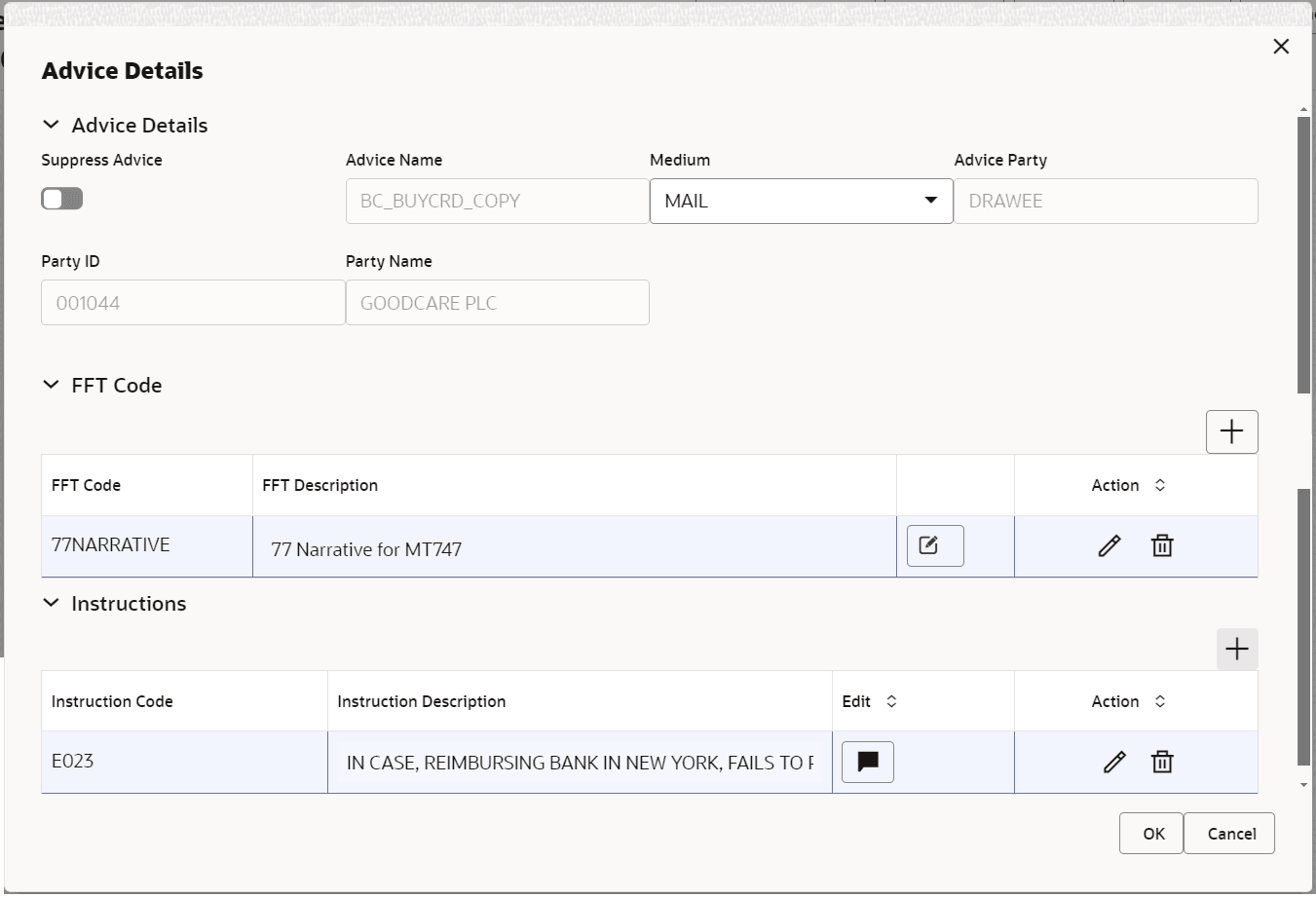This screenshot has height=897, width=1316.
Task: Open the comment editor for instruction E023
Action: click(x=867, y=762)
